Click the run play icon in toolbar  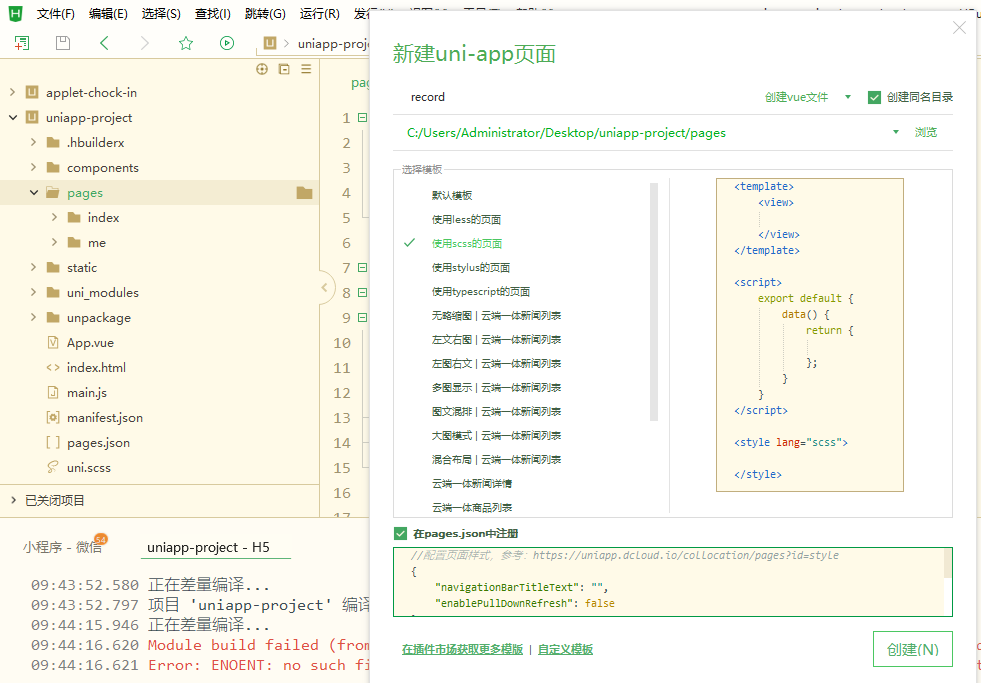coord(227,43)
